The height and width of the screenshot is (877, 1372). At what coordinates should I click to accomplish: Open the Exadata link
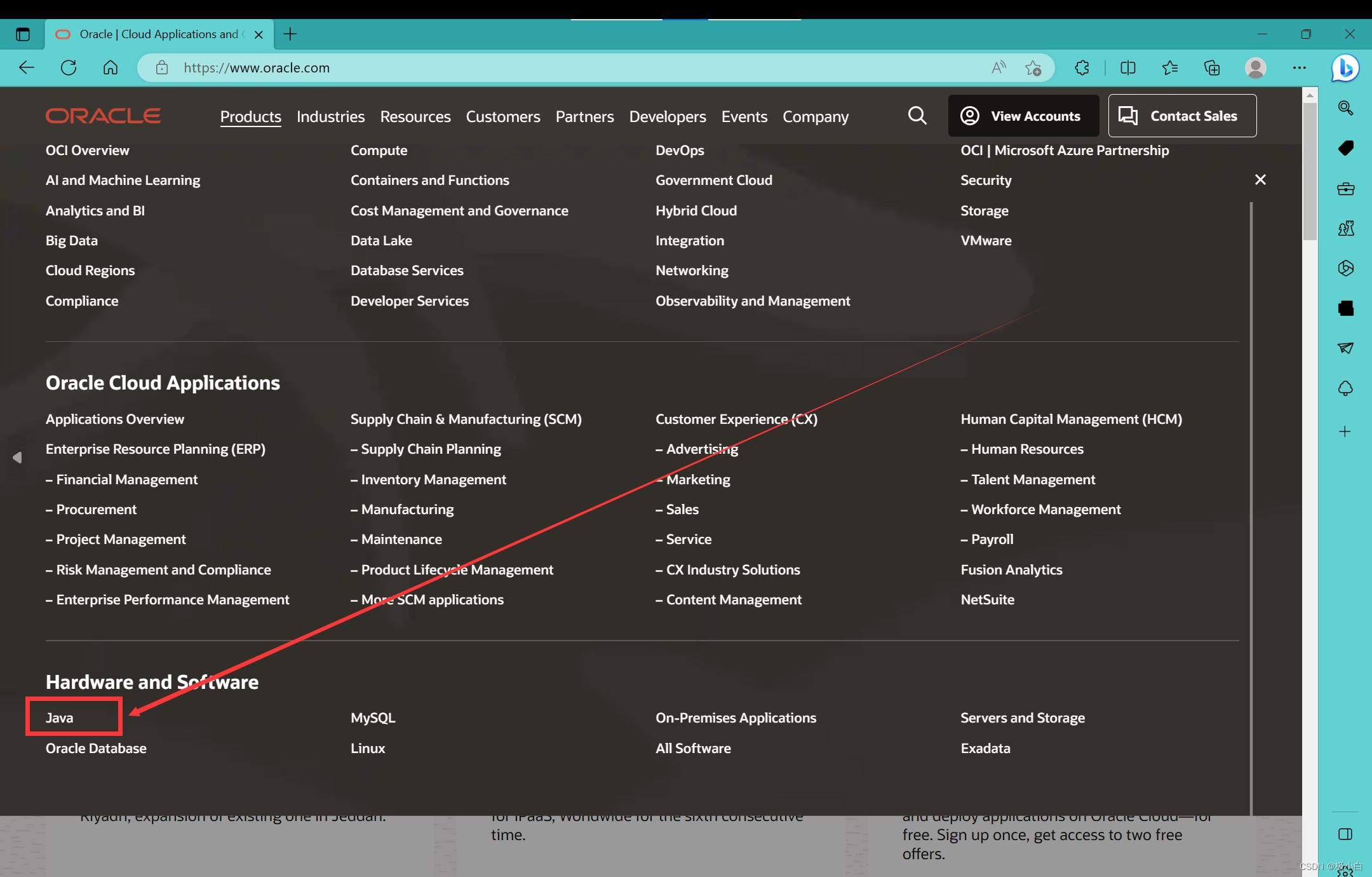(985, 748)
